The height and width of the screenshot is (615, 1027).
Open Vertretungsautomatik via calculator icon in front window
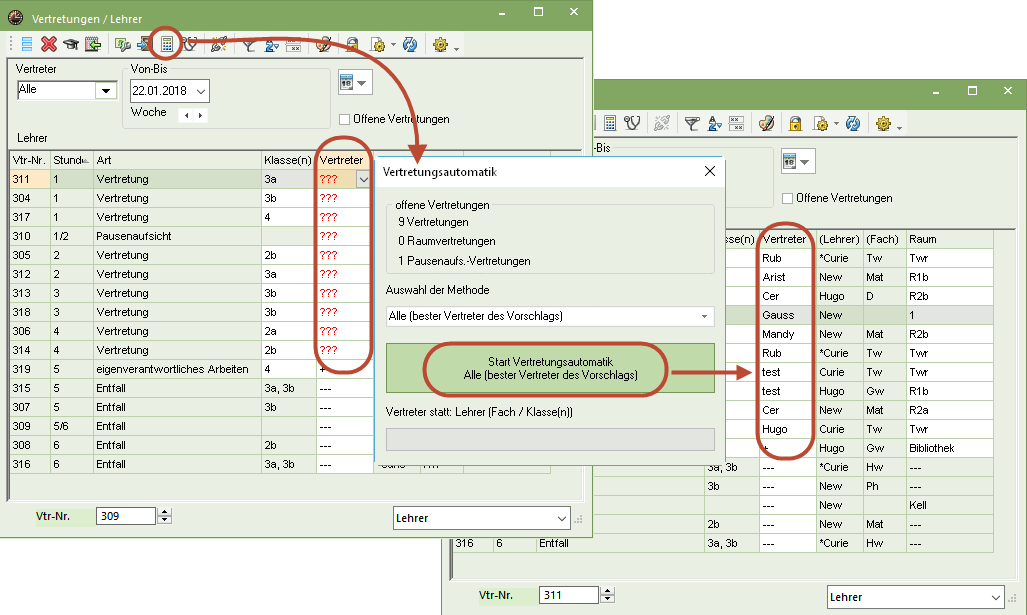click(167, 44)
